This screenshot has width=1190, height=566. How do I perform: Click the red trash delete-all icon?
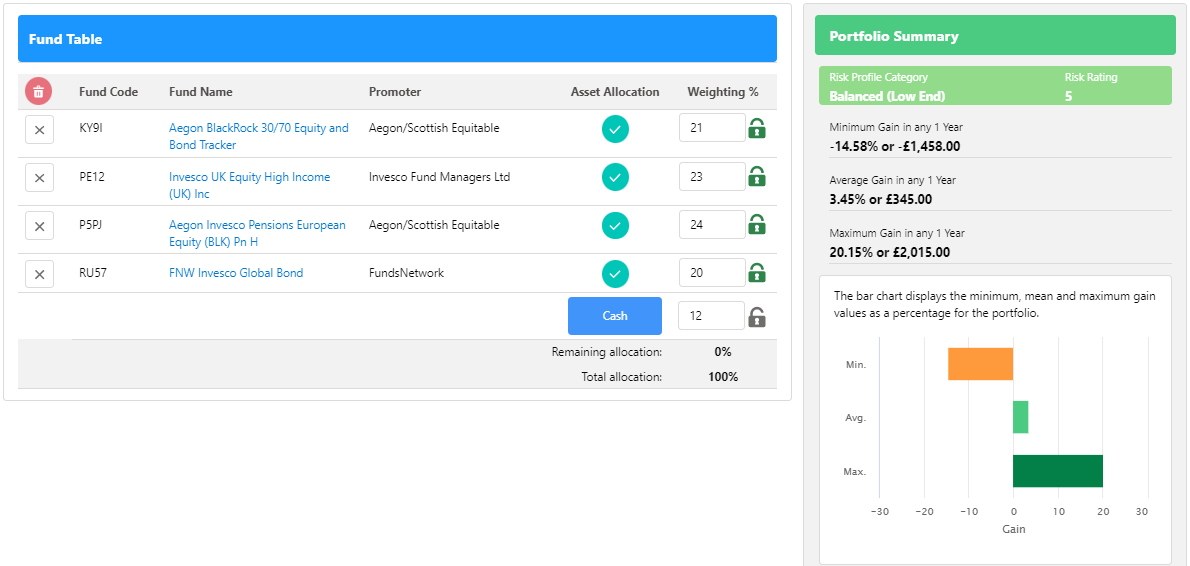click(39, 92)
